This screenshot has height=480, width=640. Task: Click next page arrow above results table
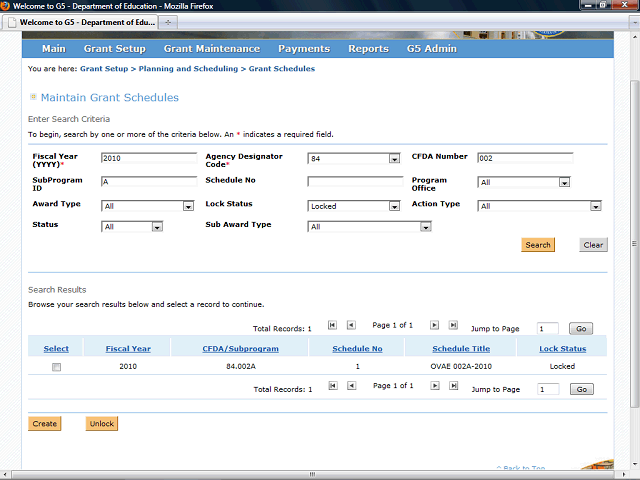(435, 325)
